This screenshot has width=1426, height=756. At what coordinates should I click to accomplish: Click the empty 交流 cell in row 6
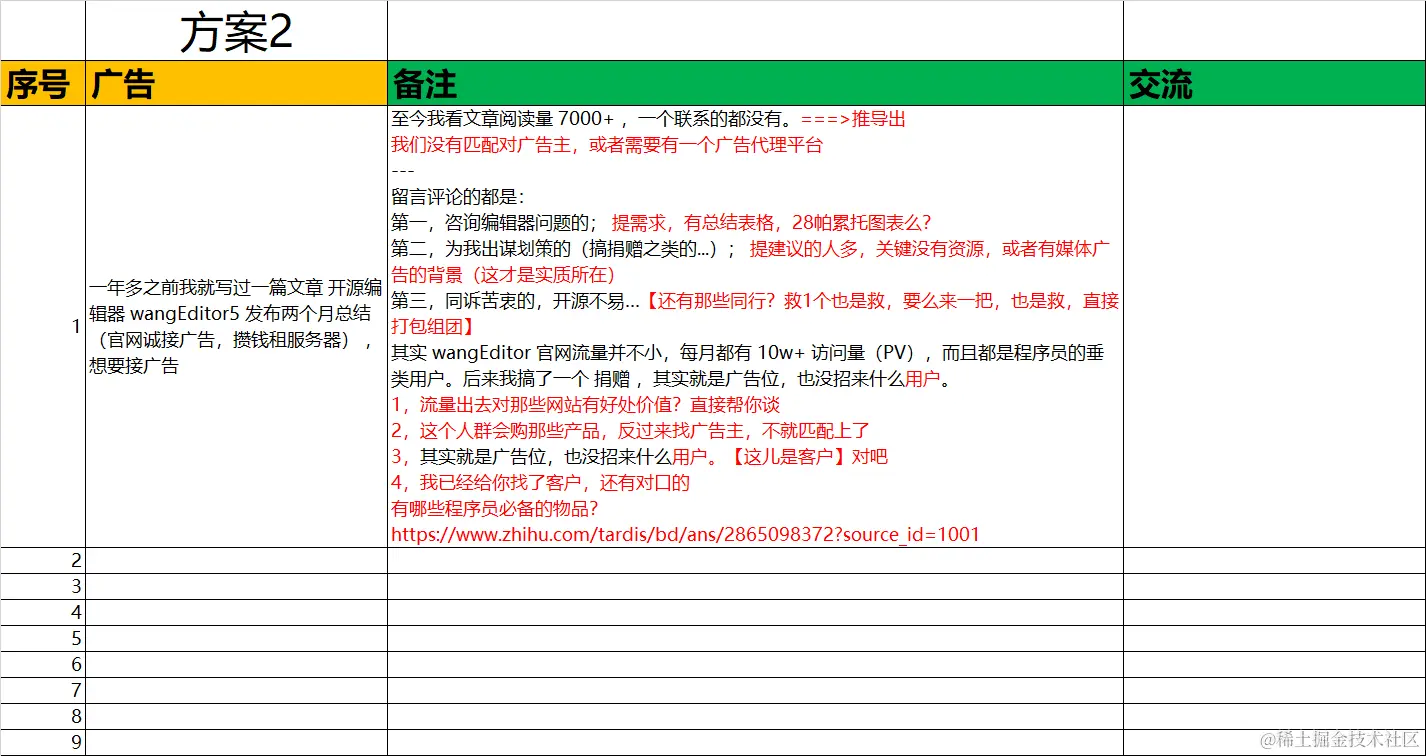point(1275,664)
